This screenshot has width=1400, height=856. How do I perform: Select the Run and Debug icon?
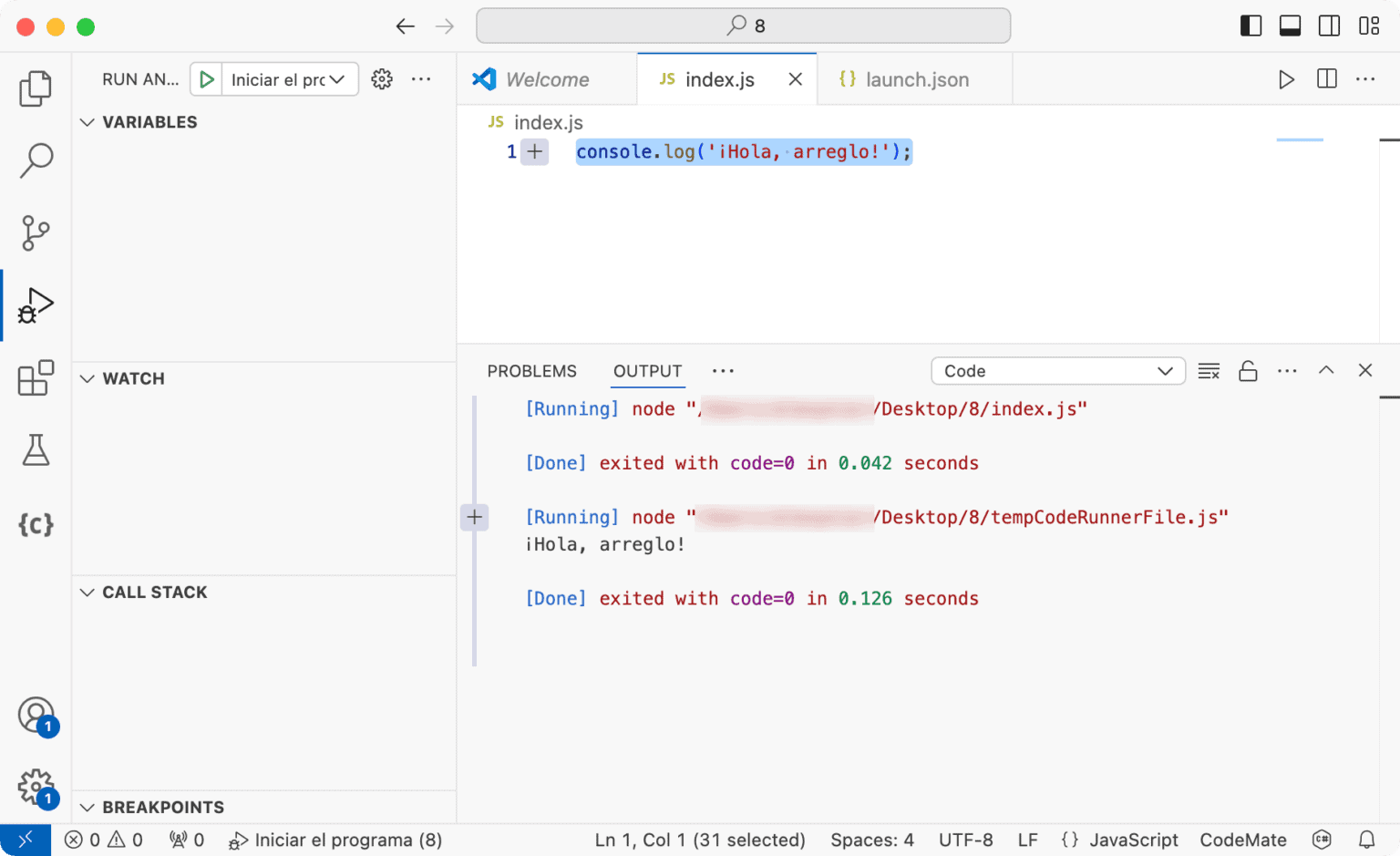click(x=35, y=304)
